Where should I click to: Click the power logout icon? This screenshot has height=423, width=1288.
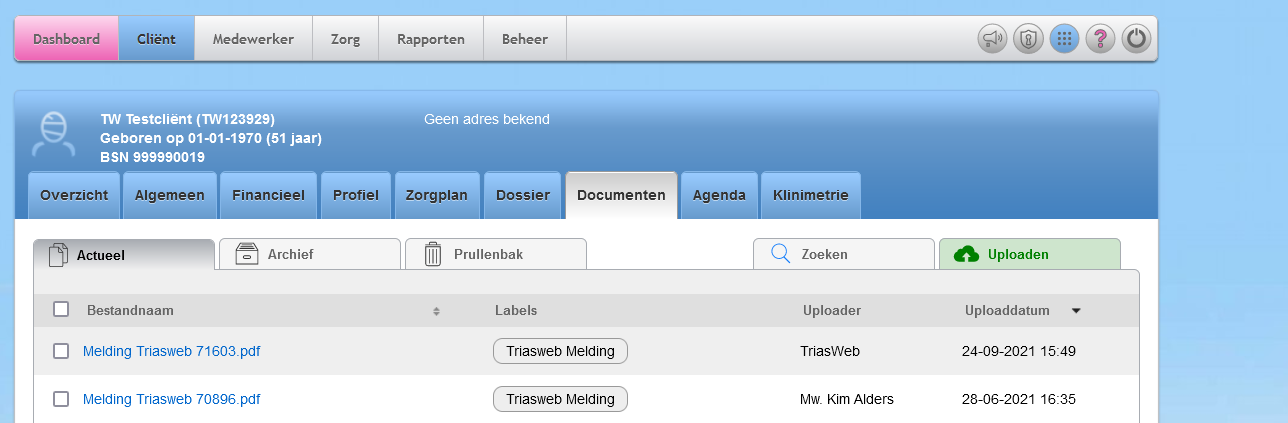pos(1136,39)
